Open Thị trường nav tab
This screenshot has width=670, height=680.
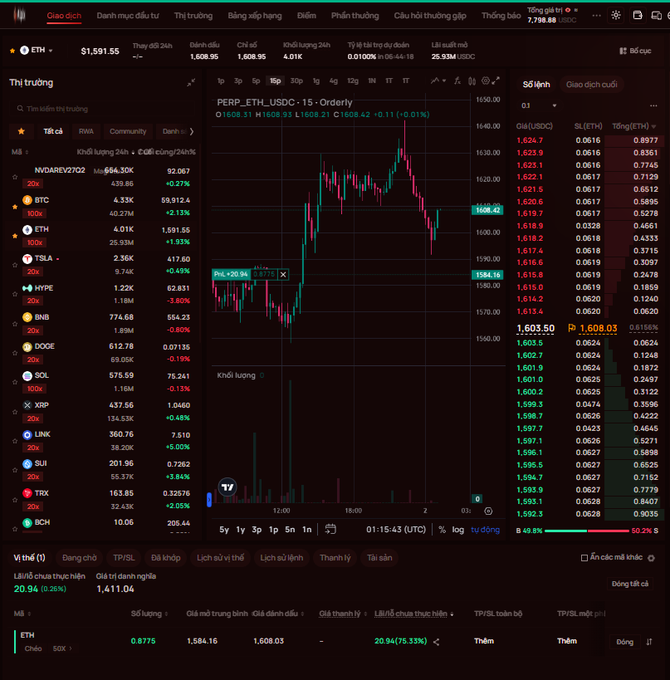click(193, 16)
